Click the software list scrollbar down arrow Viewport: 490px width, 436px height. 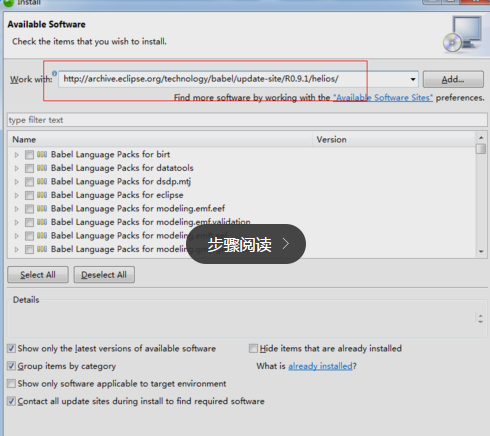tap(481, 252)
